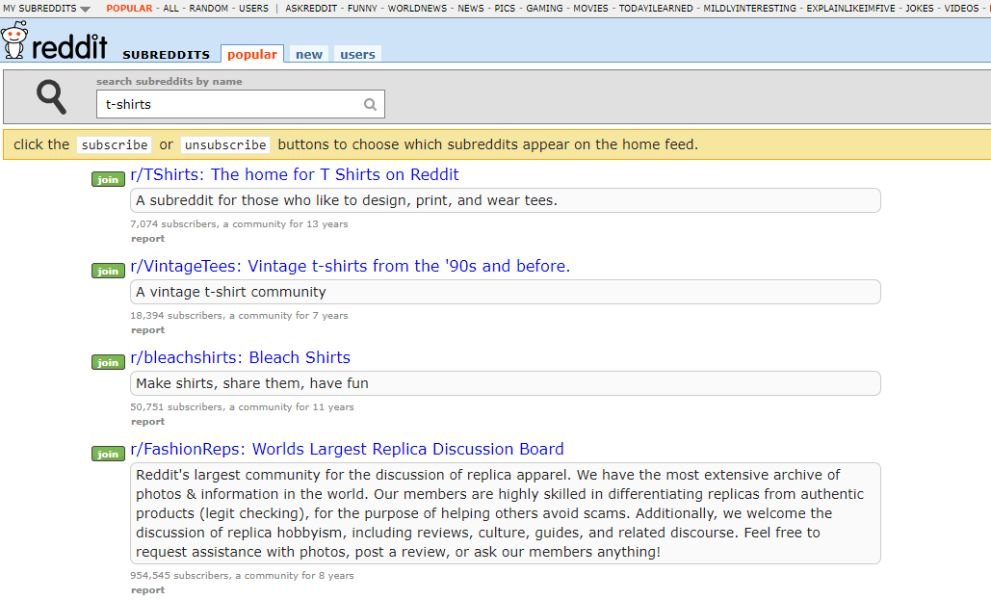Image resolution: width=991 pixels, height=600 pixels.
Task: Open r/bleachshirts: Bleach Shirts link
Action: click(x=240, y=357)
